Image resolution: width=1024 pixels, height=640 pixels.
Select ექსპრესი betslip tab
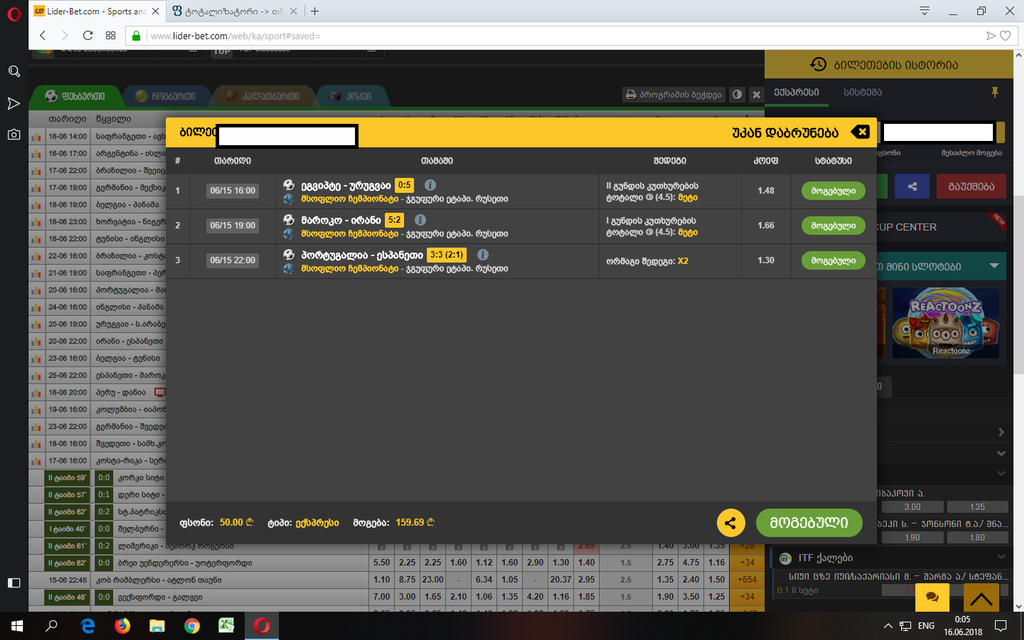796,92
